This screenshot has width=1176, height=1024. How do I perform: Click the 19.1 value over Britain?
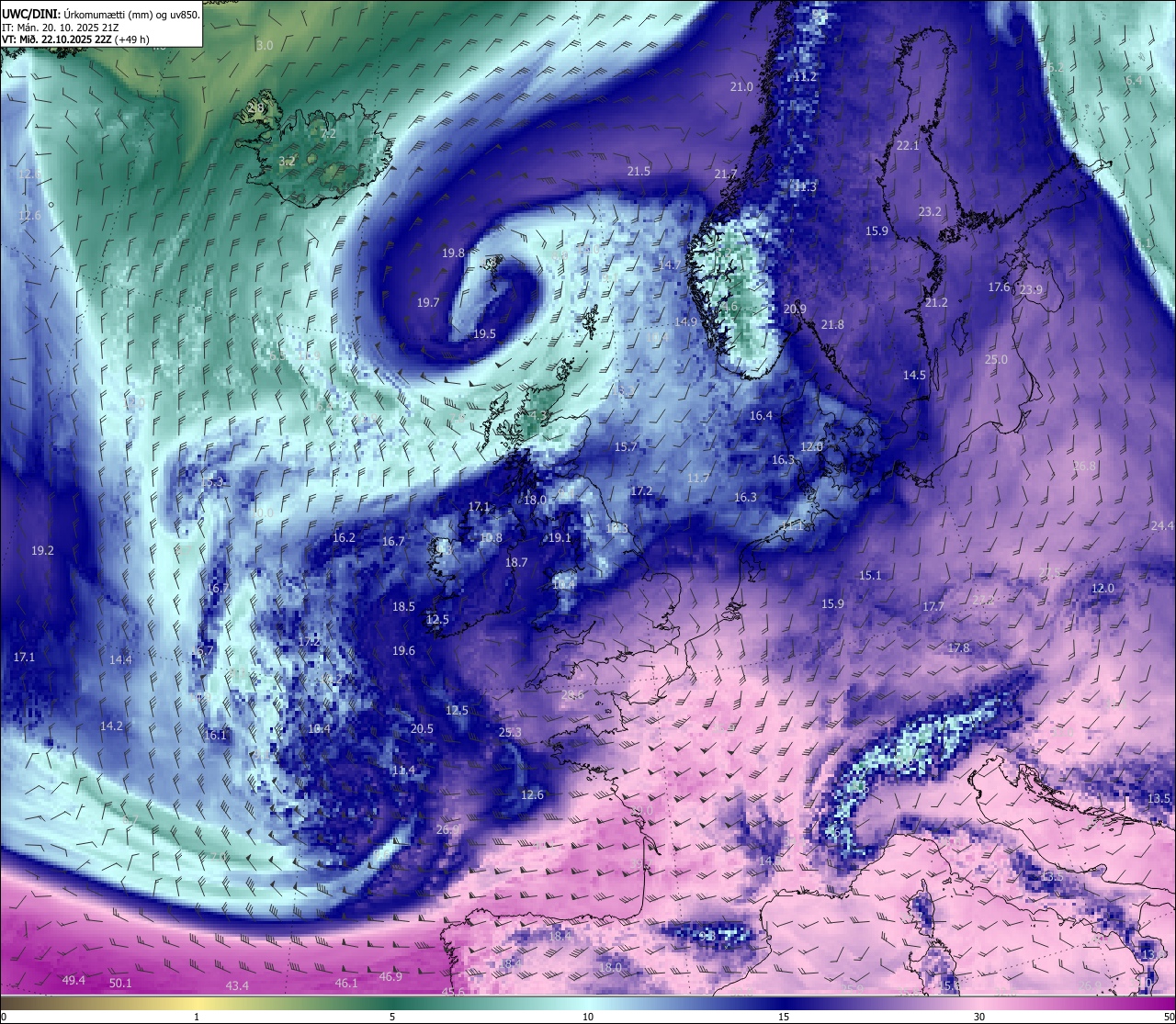560,537
